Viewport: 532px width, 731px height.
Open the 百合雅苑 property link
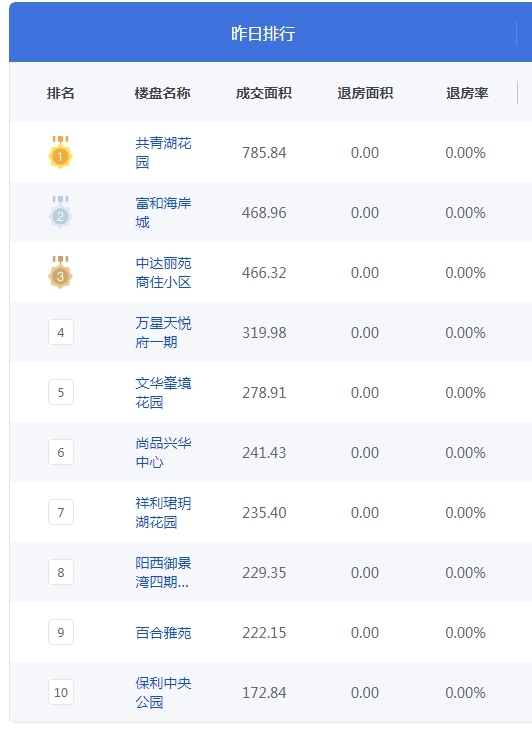click(x=163, y=633)
